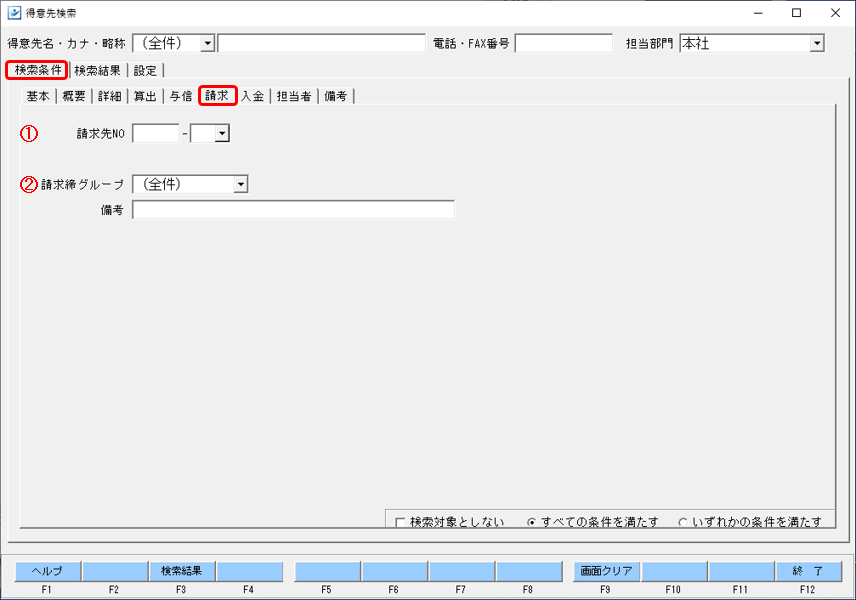Maximize the 得意先検索 window
856x600 pixels.
(x=796, y=13)
